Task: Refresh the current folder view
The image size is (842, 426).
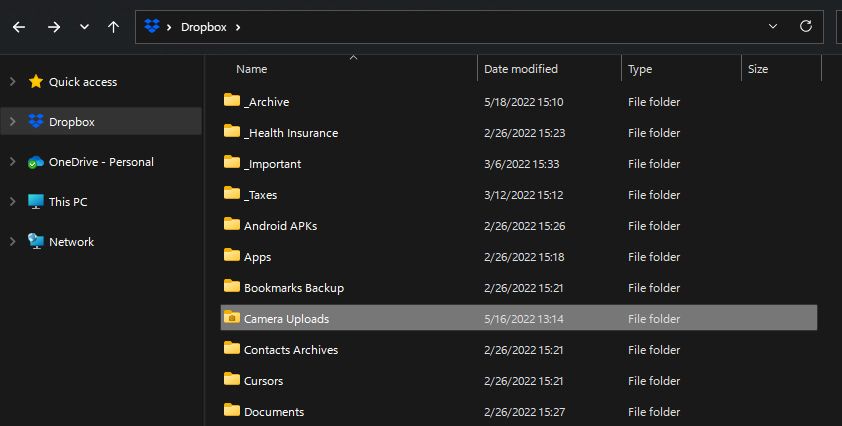Action: point(805,27)
